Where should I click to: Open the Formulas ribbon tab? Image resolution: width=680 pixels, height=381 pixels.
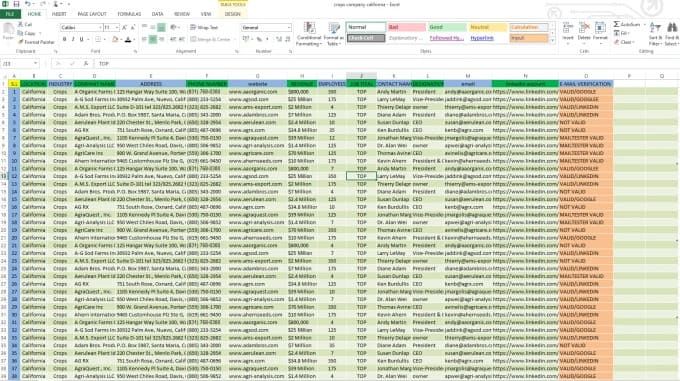pos(129,14)
